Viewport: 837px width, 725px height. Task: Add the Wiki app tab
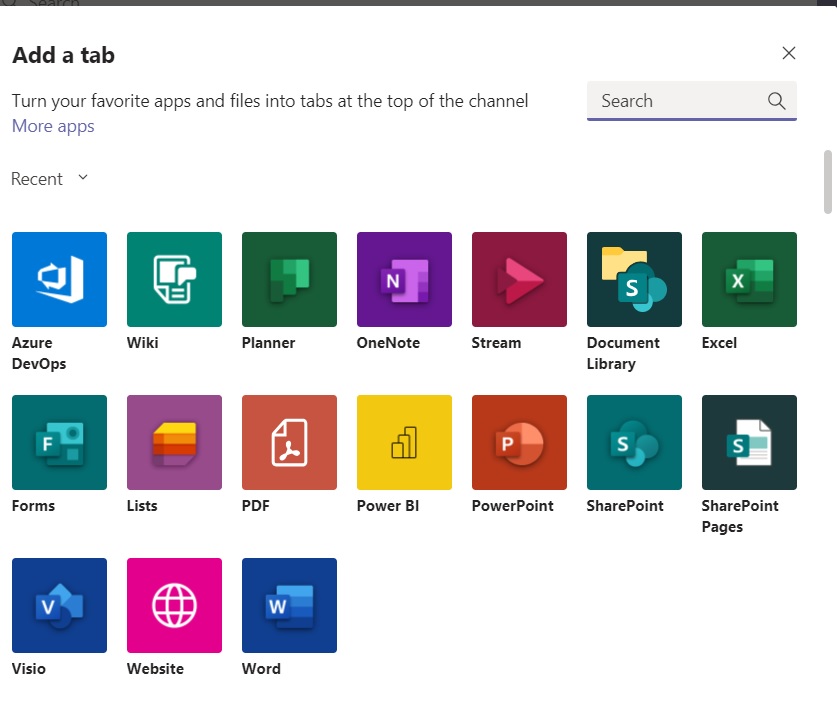point(174,279)
